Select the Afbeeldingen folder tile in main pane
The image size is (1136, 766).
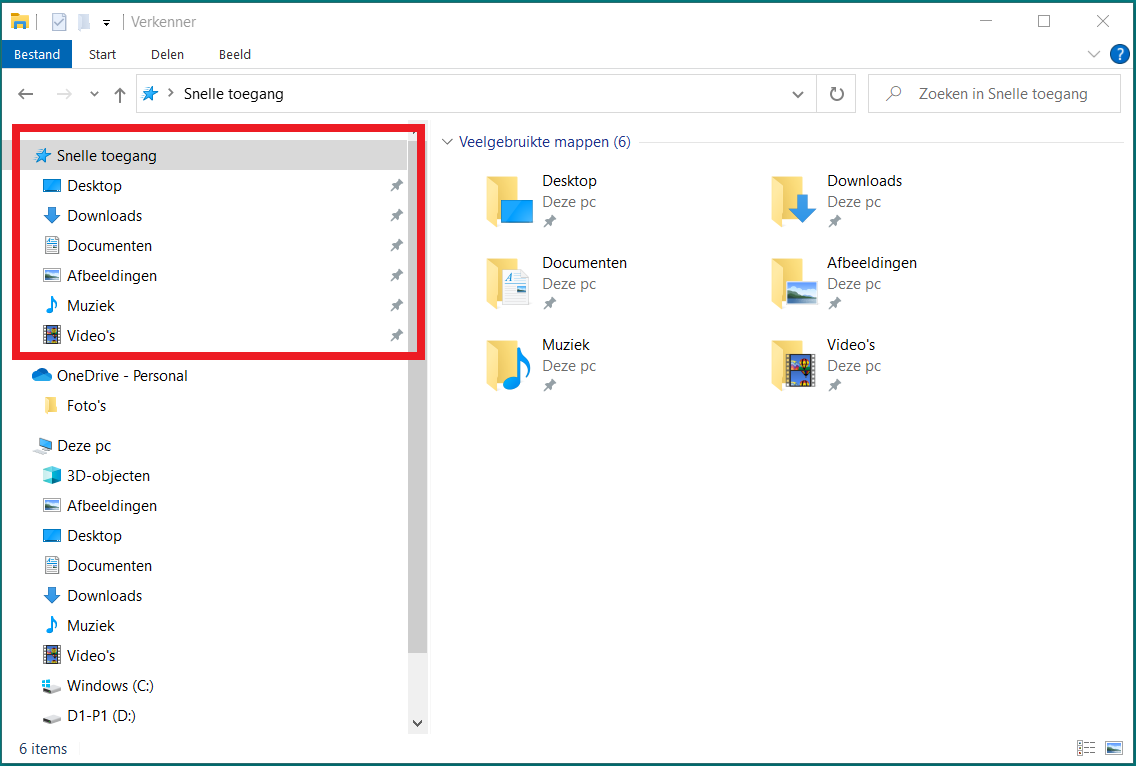845,283
